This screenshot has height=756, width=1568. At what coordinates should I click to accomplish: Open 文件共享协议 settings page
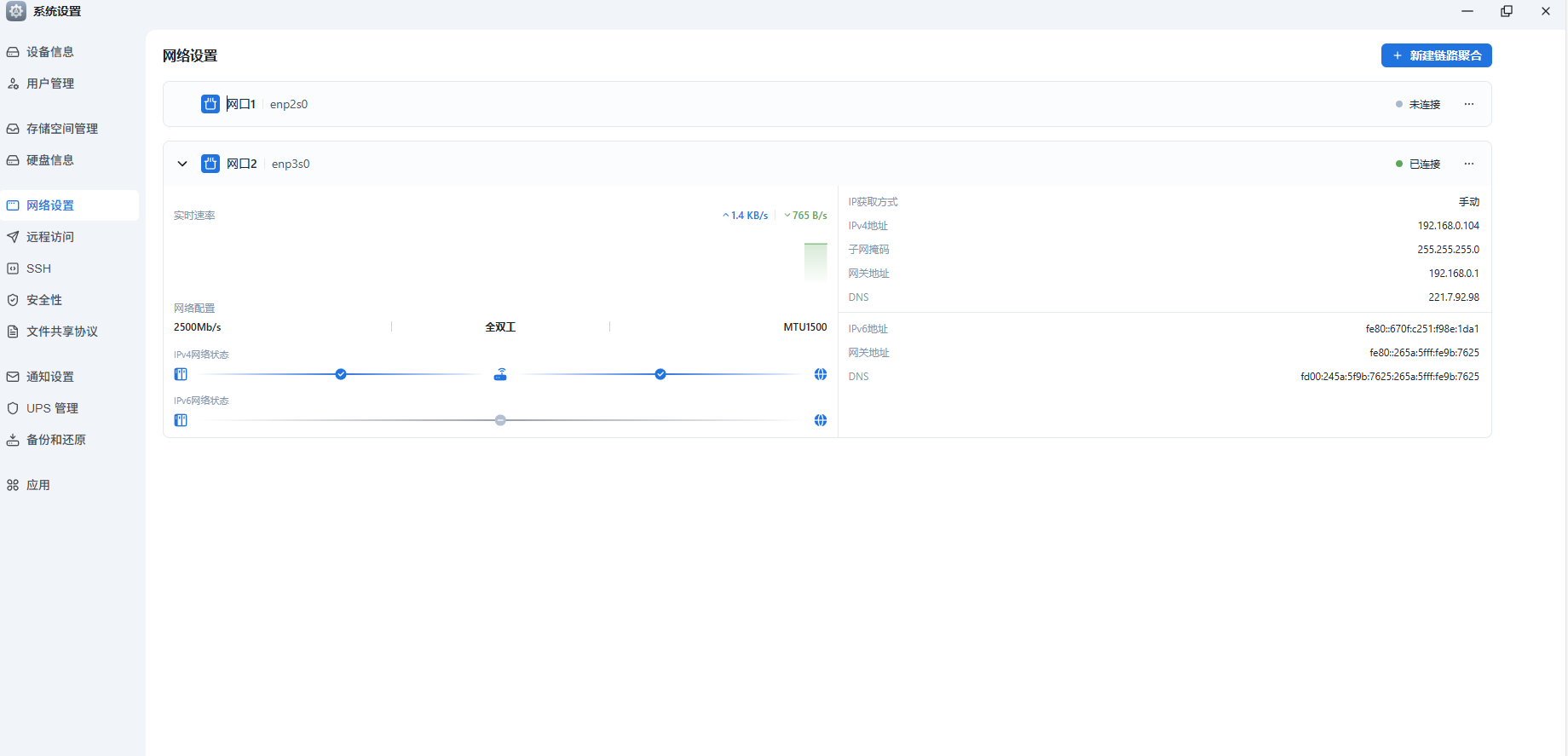[61, 332]
